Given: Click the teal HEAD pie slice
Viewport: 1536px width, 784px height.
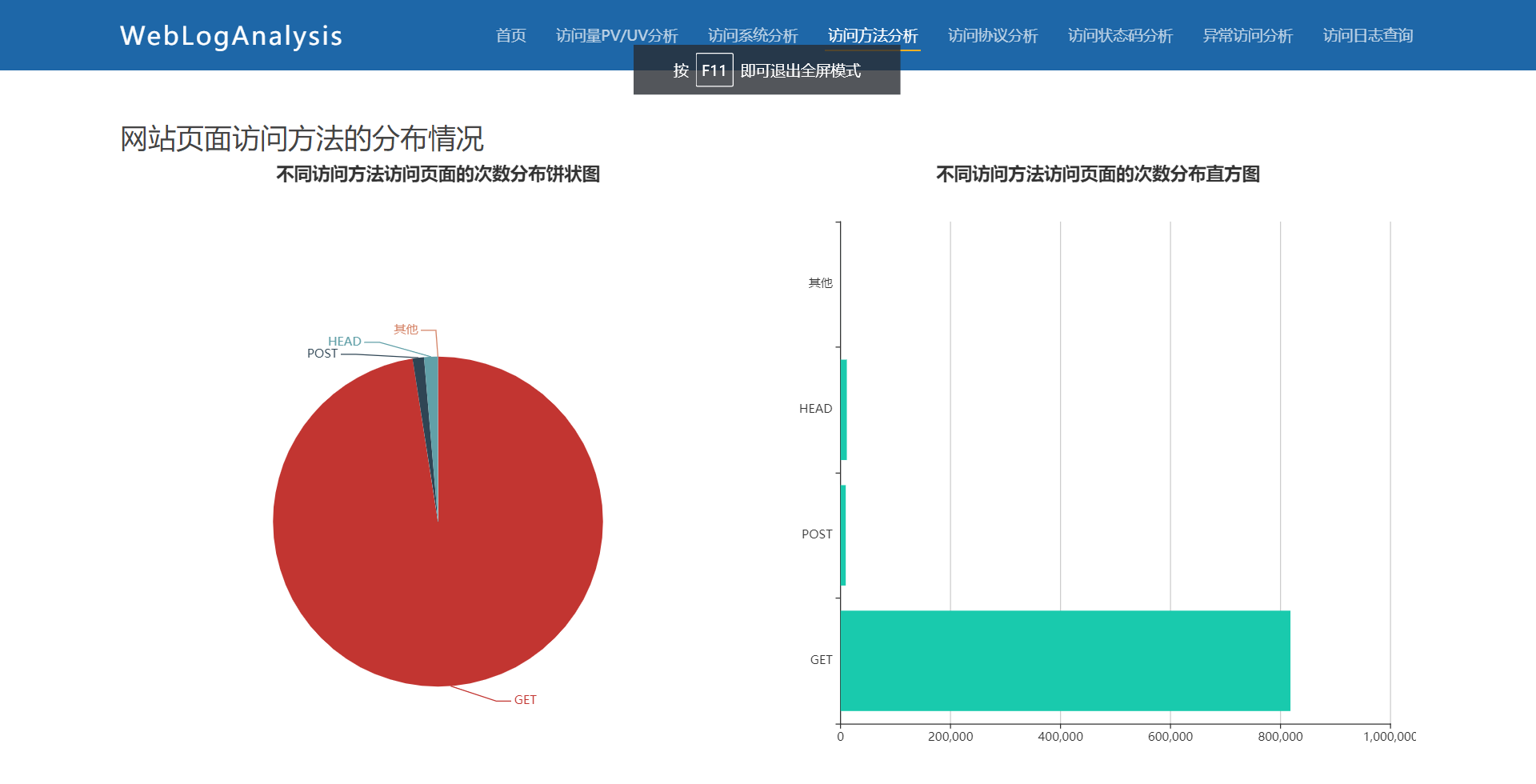Looking at the screenshot, I should (x=433, y=416).
